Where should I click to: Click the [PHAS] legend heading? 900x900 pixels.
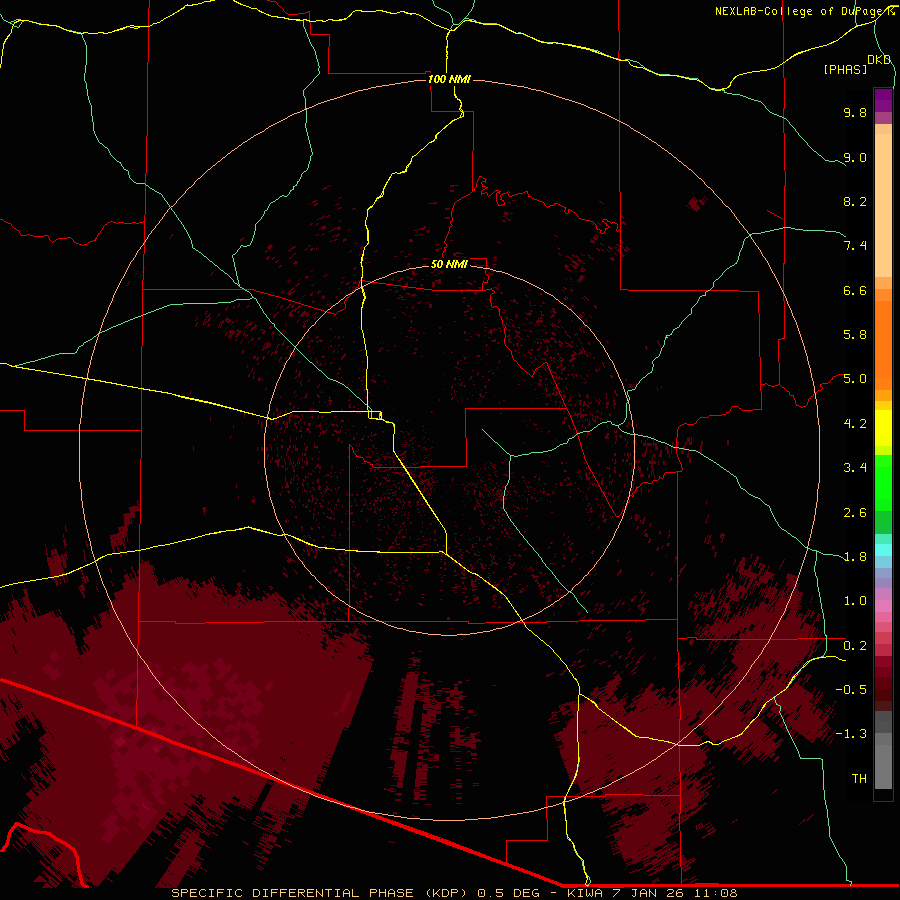[845, 70]
